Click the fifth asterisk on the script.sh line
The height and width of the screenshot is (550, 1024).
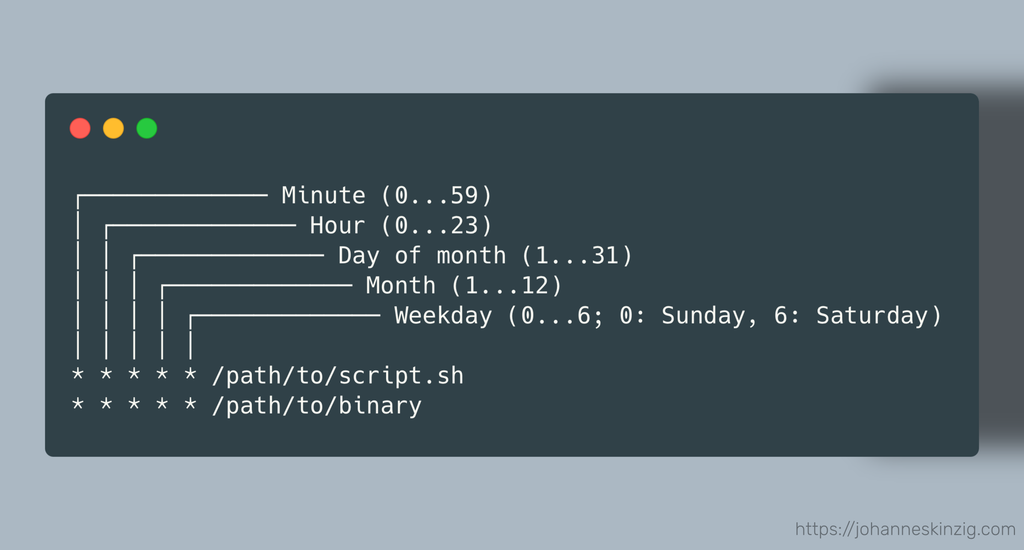pos(190,378)
